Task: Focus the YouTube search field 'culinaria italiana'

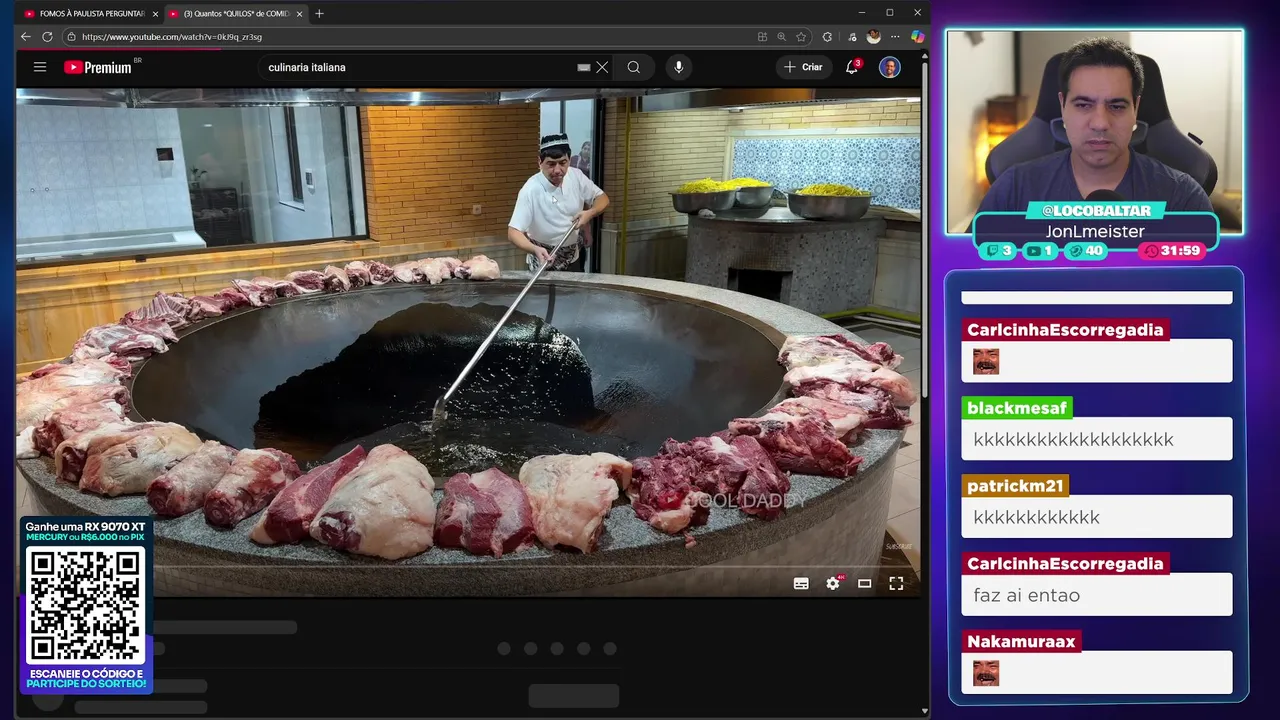Action: click(420, 67)
